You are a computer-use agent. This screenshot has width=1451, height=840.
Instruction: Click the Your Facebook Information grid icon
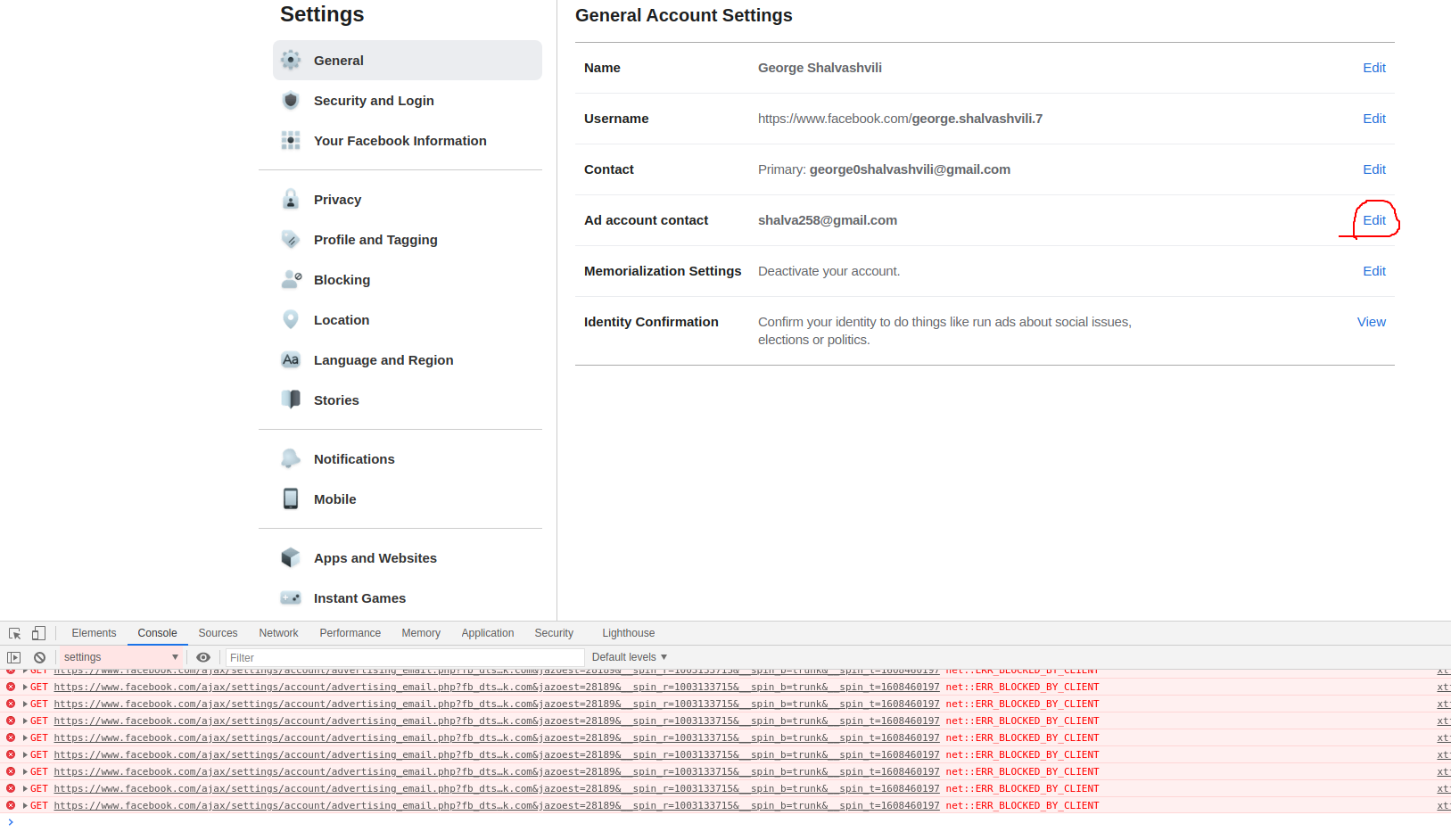291,140
